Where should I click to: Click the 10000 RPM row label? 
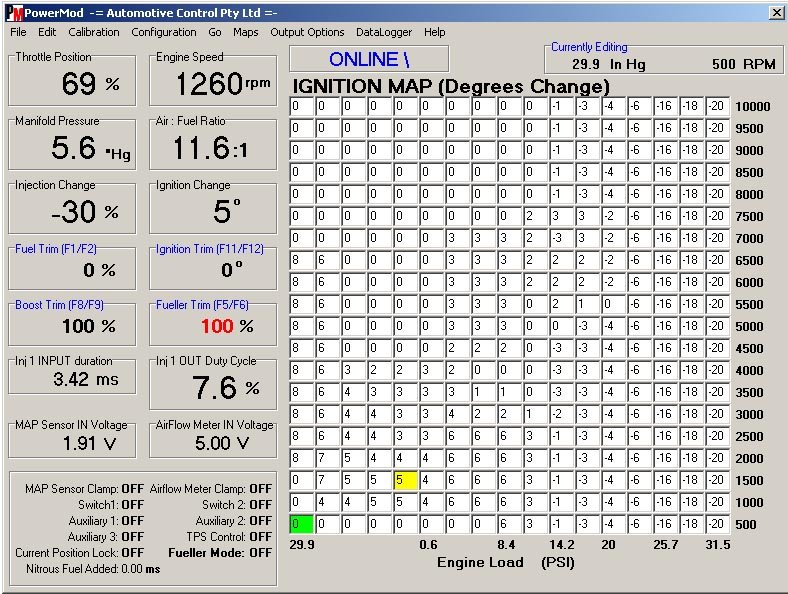coord(753,107)
